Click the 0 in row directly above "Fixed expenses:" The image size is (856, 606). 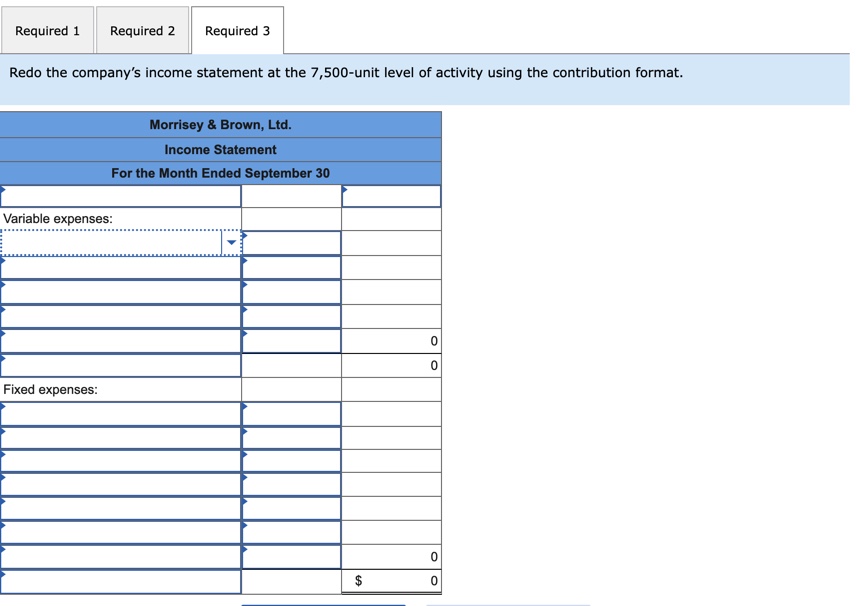434,365
